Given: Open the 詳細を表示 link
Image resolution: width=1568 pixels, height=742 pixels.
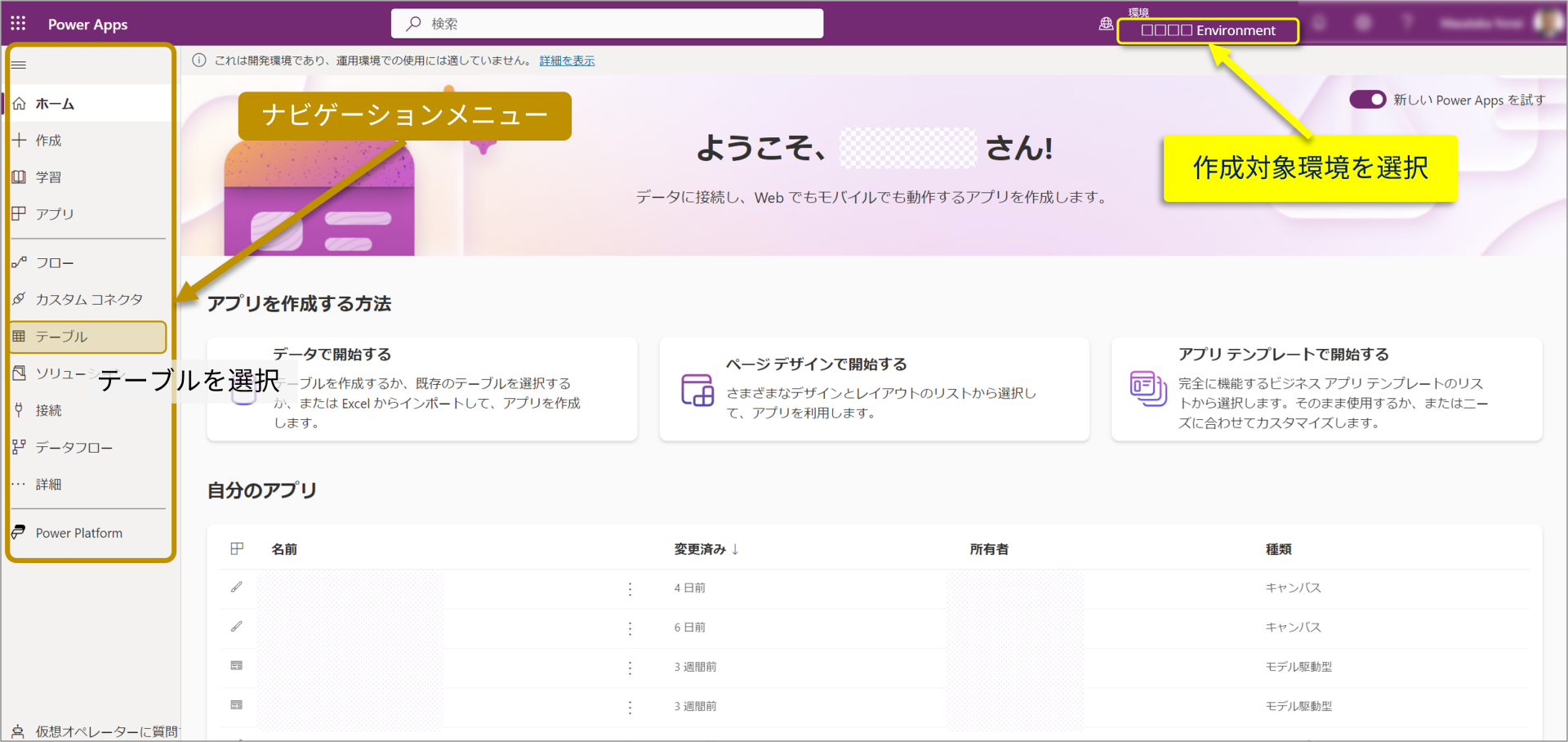Looking at the screenshot, I should (x=567, y=60).
